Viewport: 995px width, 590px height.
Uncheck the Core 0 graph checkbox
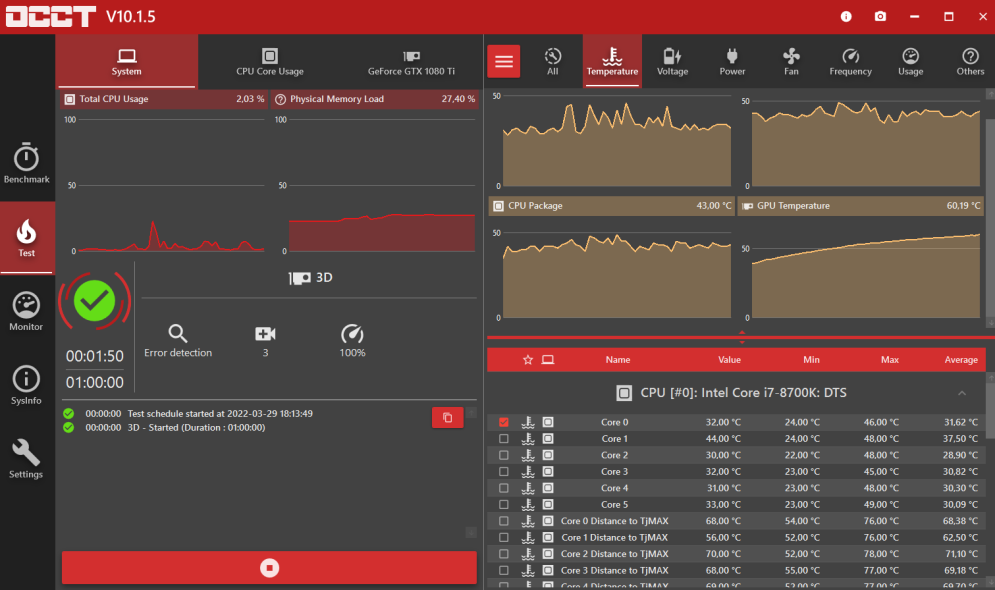coord(504,422)
